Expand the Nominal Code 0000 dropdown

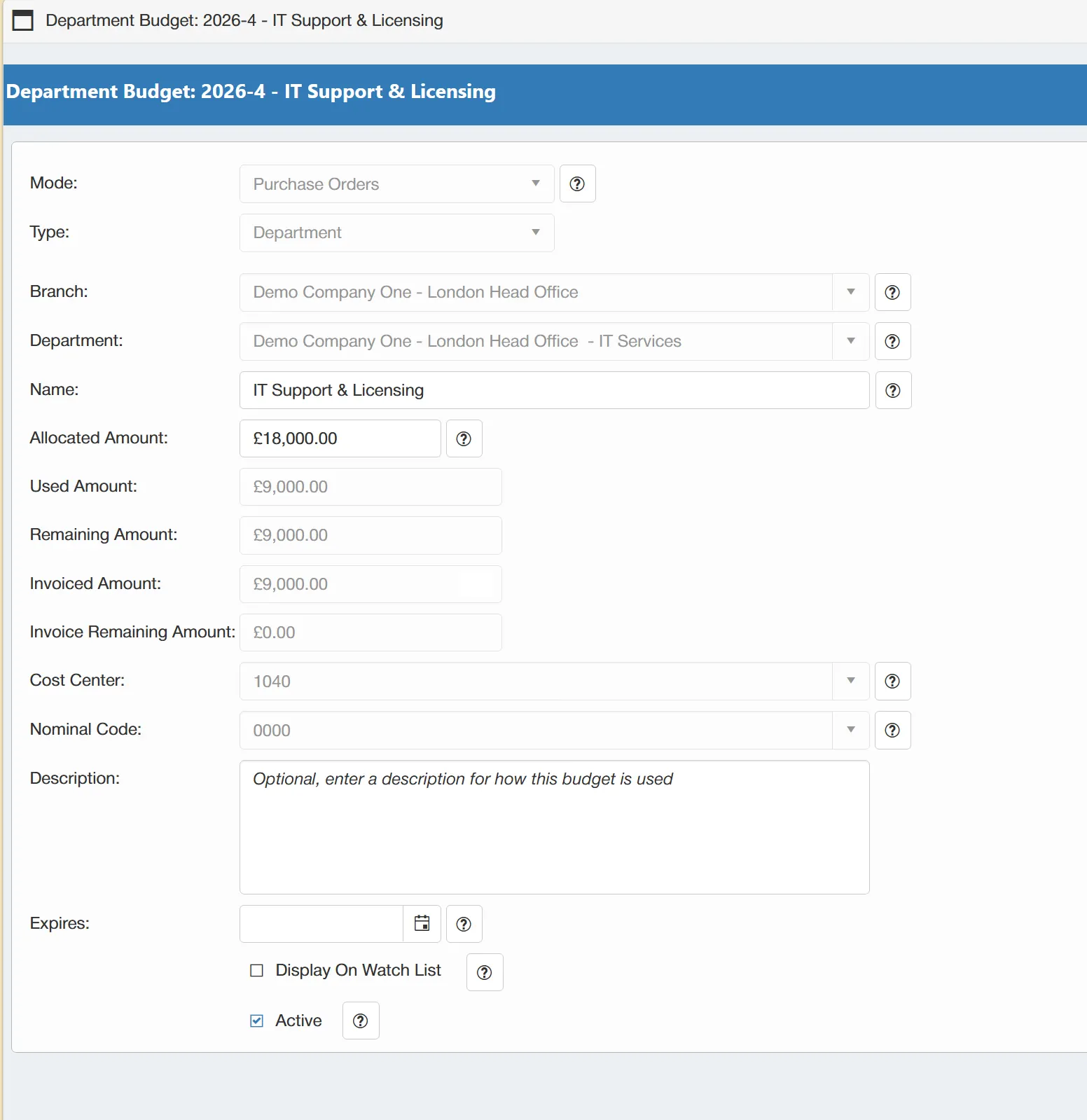coord(851,730)
